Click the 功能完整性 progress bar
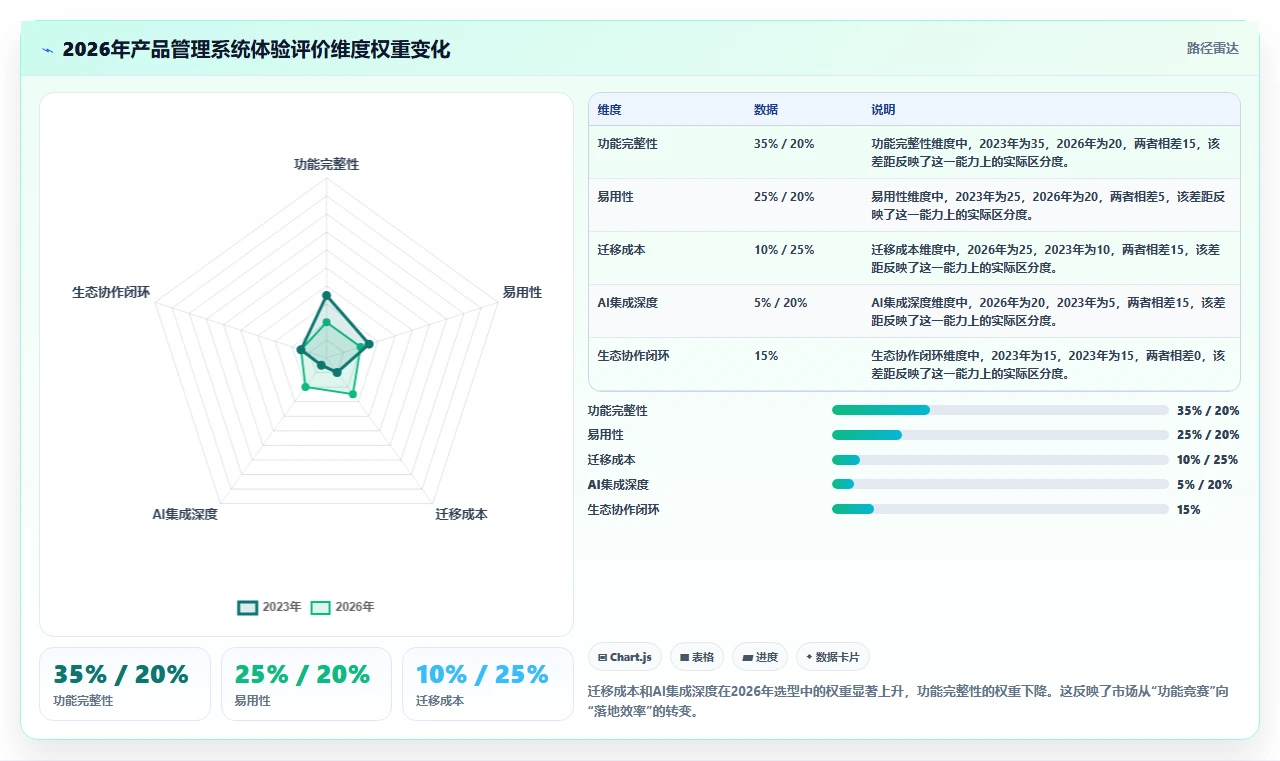 pyautogui.click(x=1000, y=410)
